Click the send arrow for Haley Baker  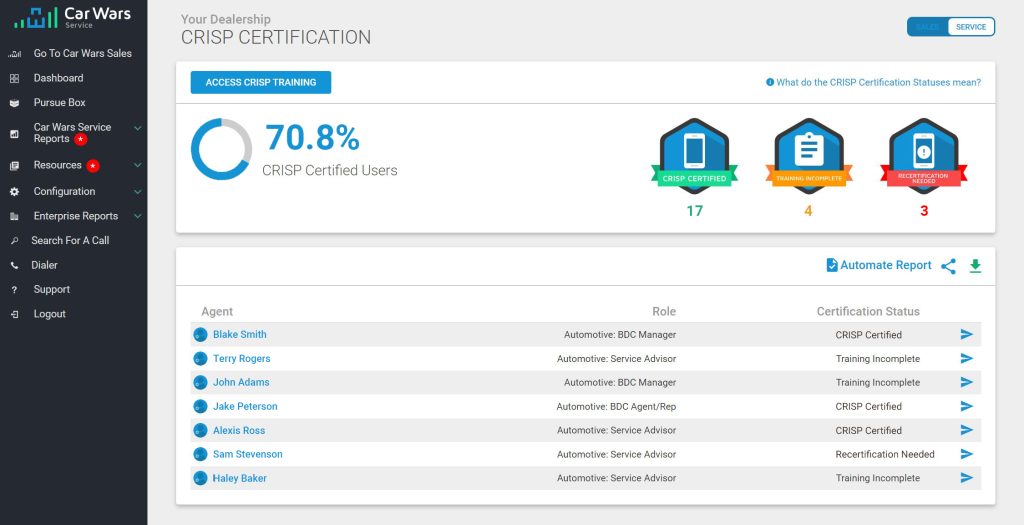pyautogui.click(x=967, y=478)
